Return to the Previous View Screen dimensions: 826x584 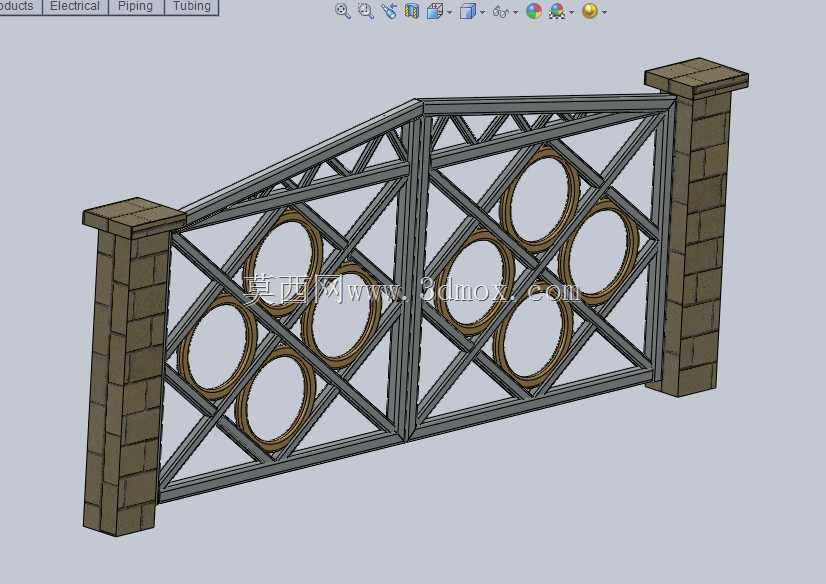coord(389,11)
